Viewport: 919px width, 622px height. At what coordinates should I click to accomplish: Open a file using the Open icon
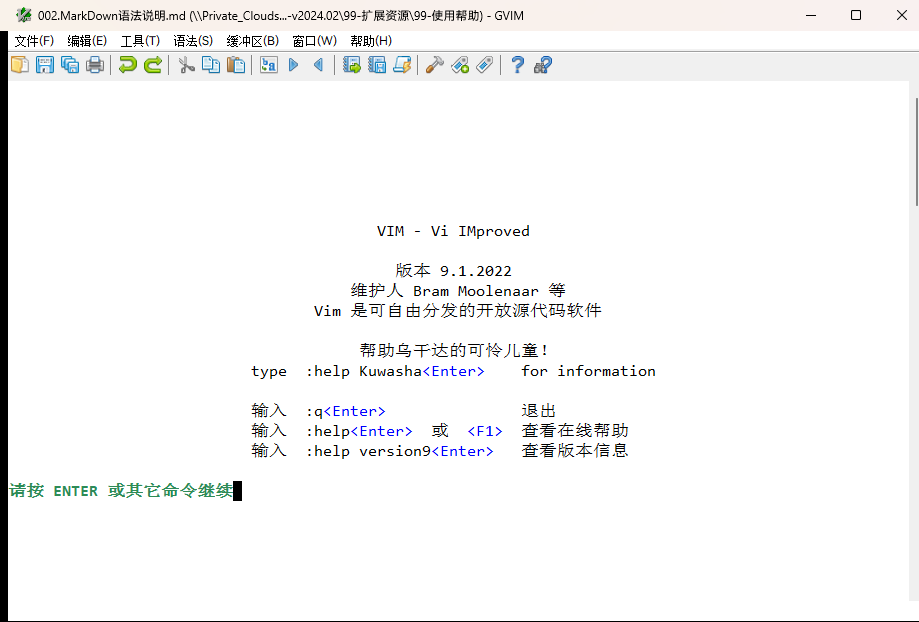click(x=20, y=64)
